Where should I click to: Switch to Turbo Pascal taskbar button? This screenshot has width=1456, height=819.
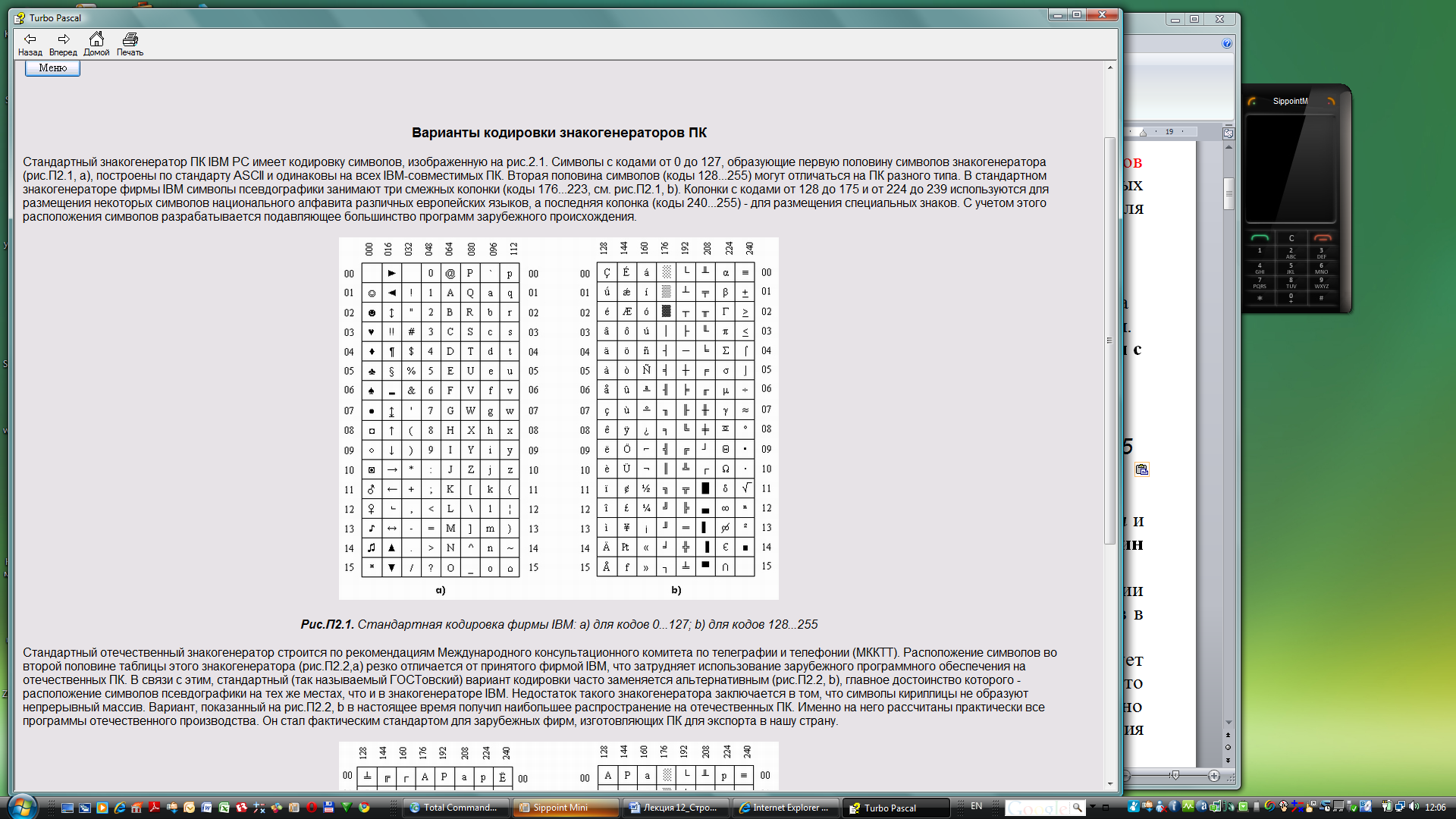pyautogui.click(x=896, y=808)
